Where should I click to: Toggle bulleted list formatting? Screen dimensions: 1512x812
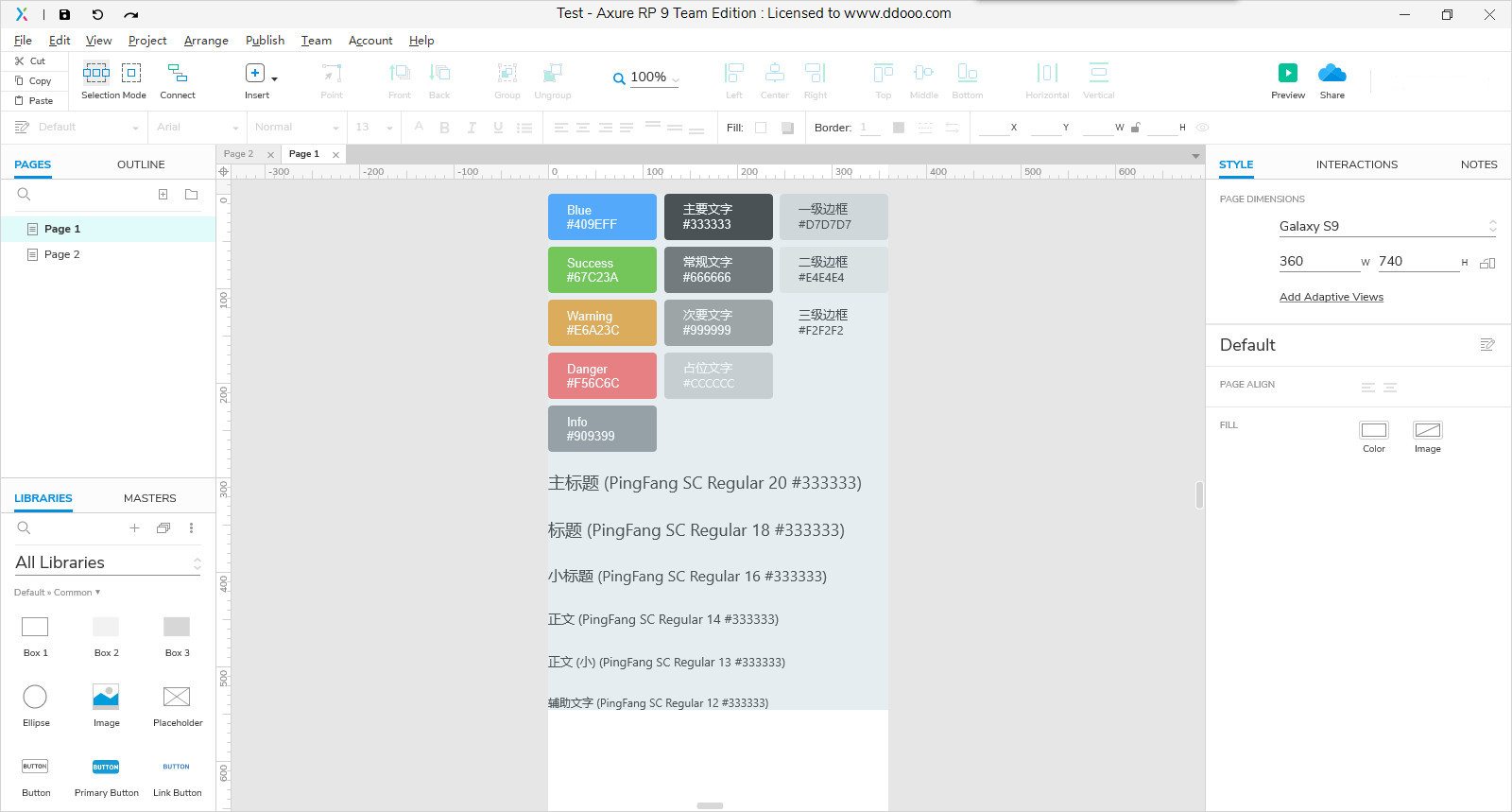click(524, 128)
